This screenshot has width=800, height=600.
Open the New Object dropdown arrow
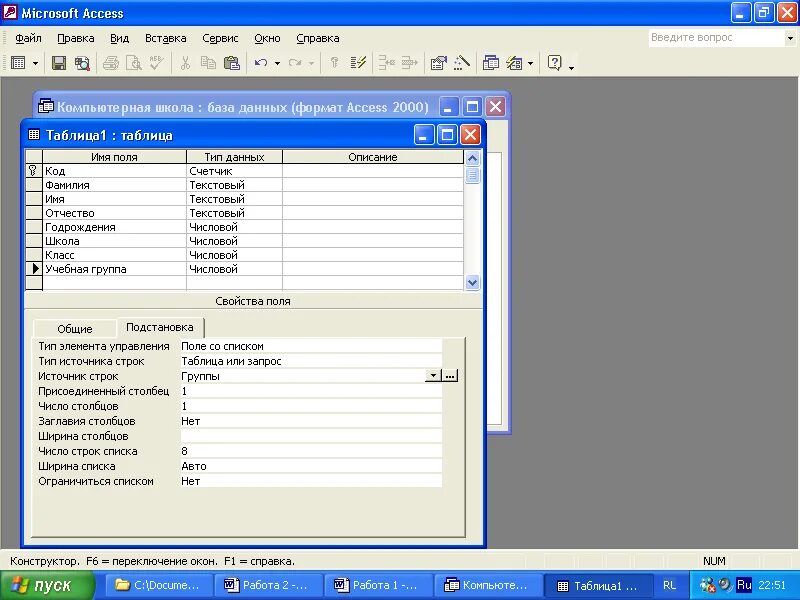tap(531, 64)
